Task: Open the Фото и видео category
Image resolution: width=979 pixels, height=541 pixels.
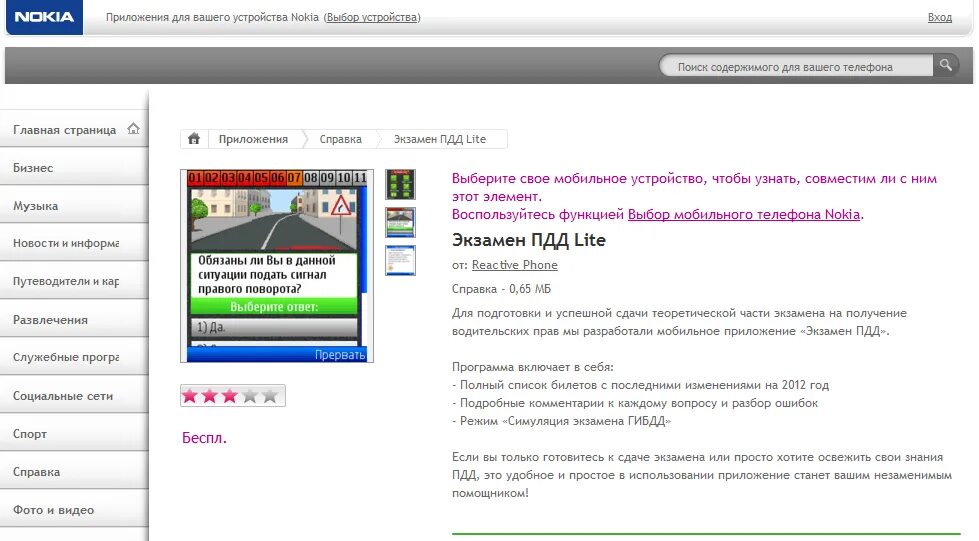Action: pyautogui.click(x=74, y=510)
